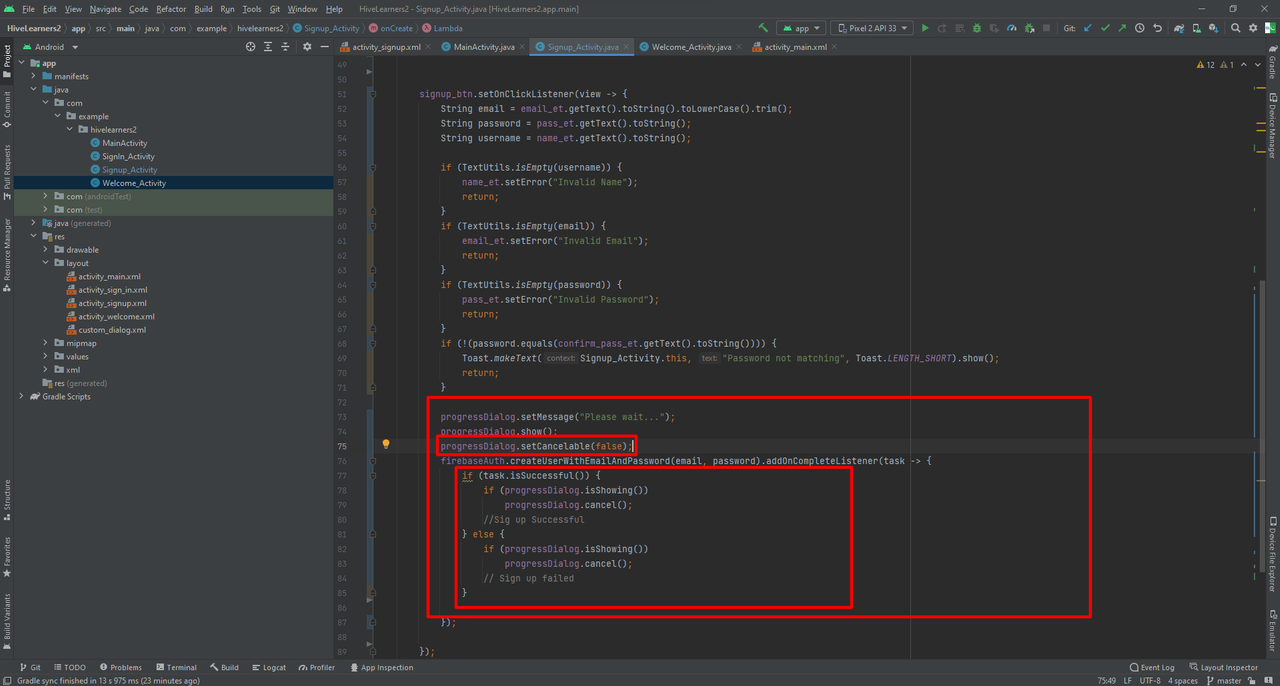Open the Device Manager toolbar icon
The width and height of the screenshot is (1280, 686).
[x=1197, y=28]
